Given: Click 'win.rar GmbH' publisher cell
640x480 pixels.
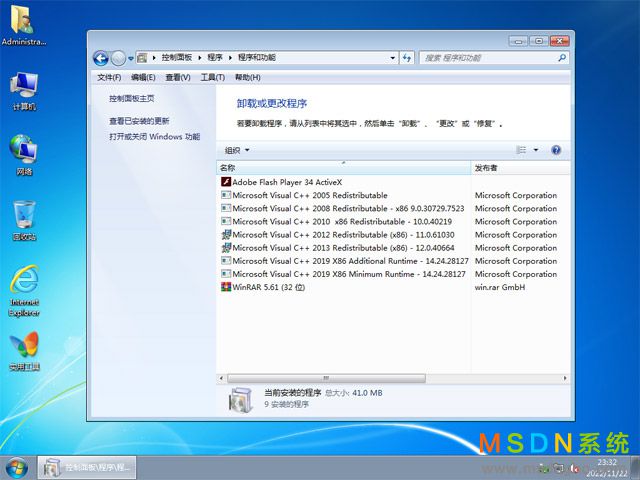Looking at the screenshot, I should tap(500, 287).
